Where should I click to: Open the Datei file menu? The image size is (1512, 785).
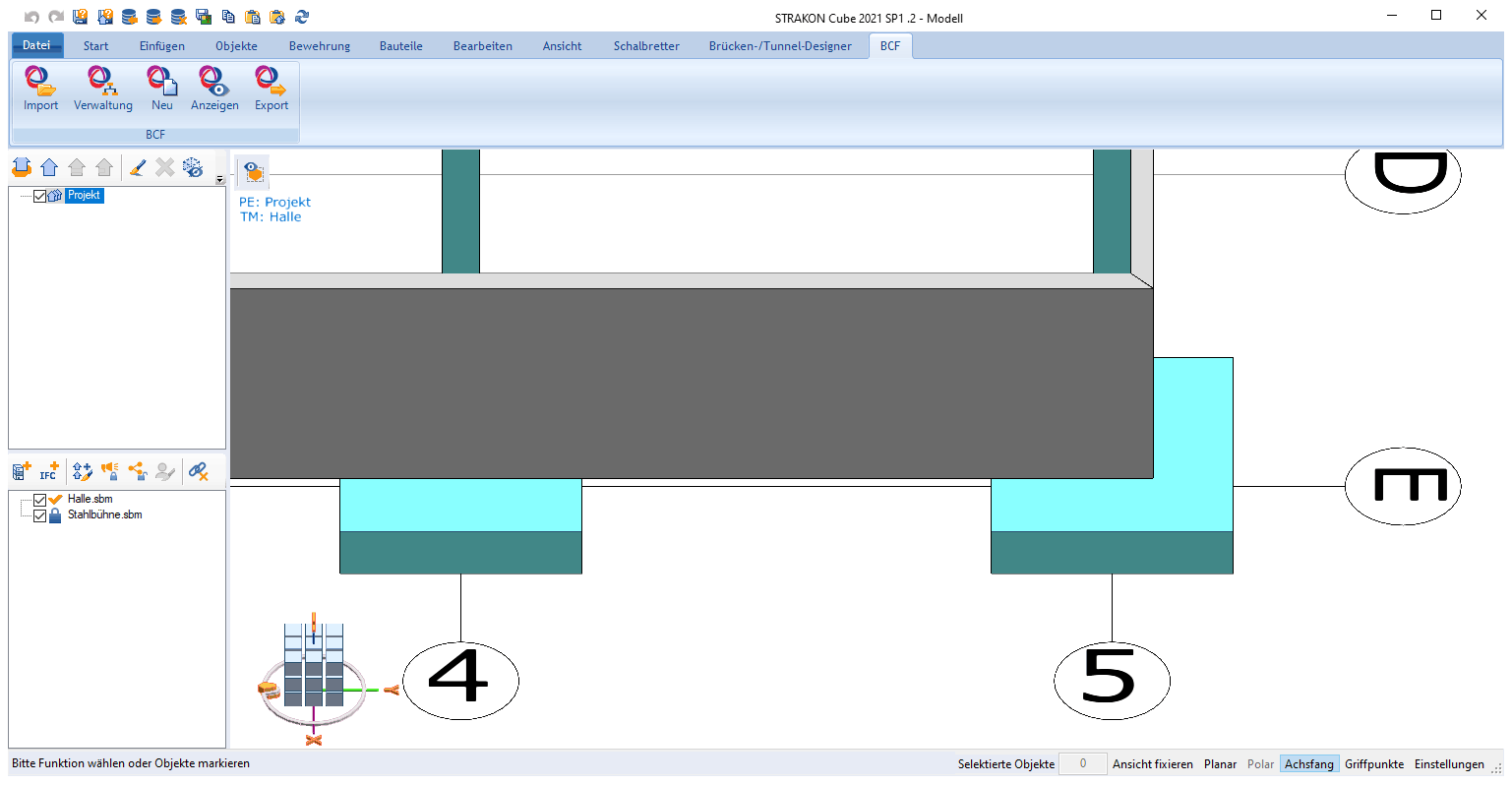pyautogui.click(x=36, y=45)
